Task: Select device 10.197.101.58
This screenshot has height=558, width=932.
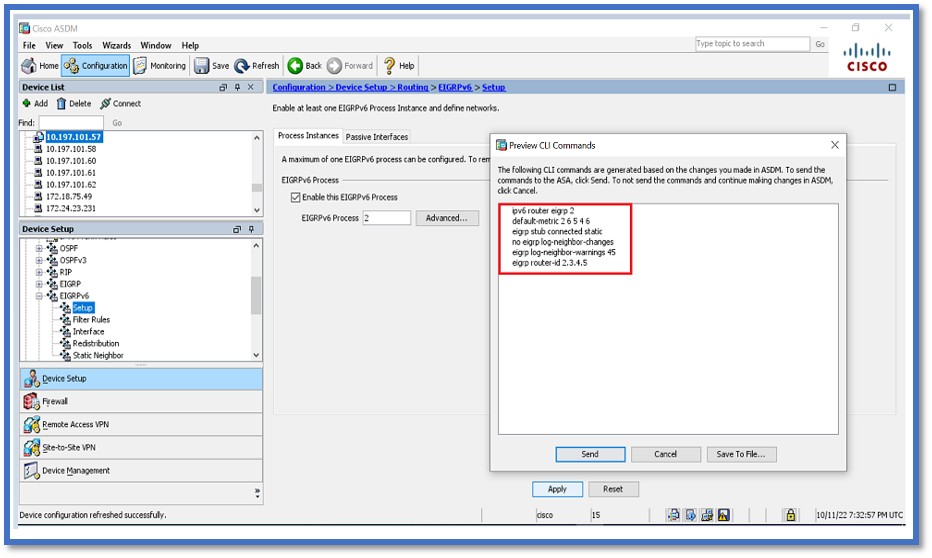Action: point(71,149)
